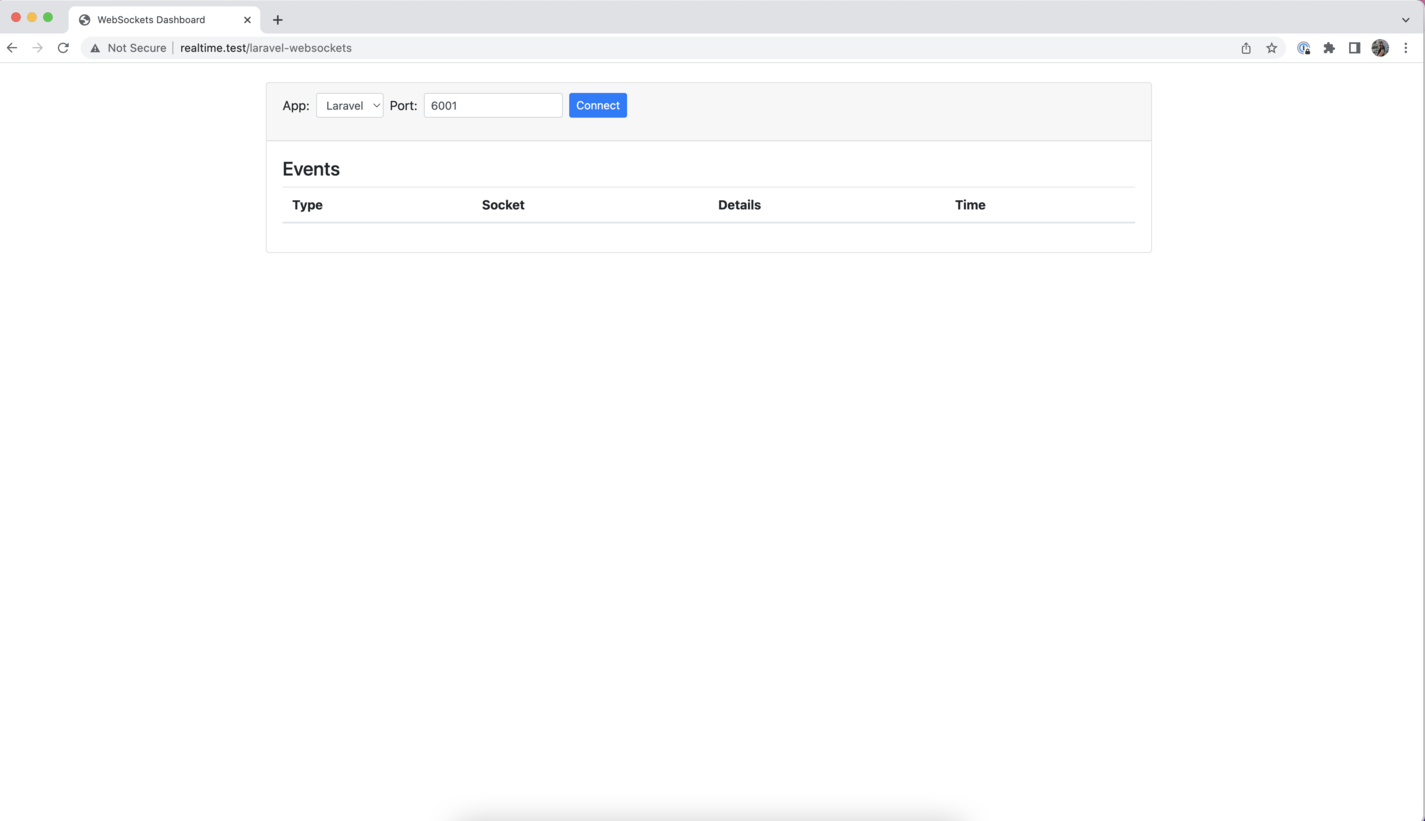The height and width of the screenshot is (821, 1425).
Task: Click the share/upload icon in toolbar
Action: (x=1246, y=47)
